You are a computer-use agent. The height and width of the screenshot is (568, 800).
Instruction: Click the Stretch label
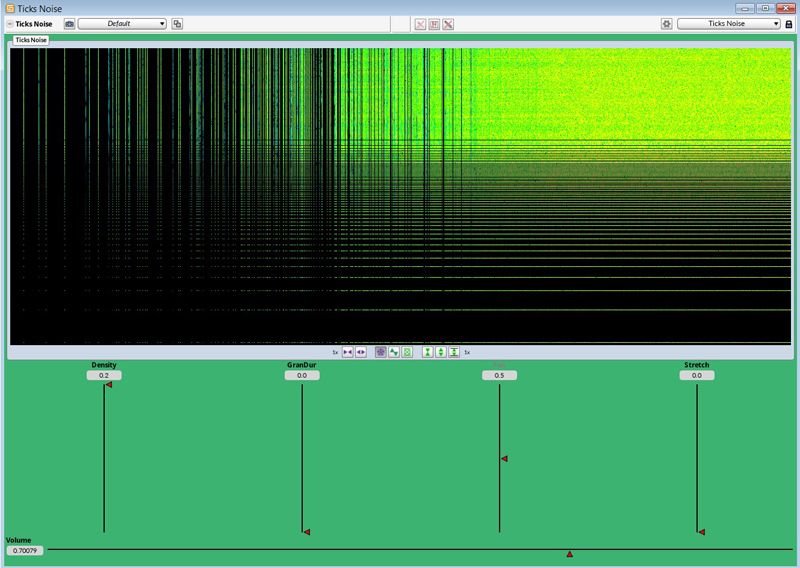click(696, 365)
